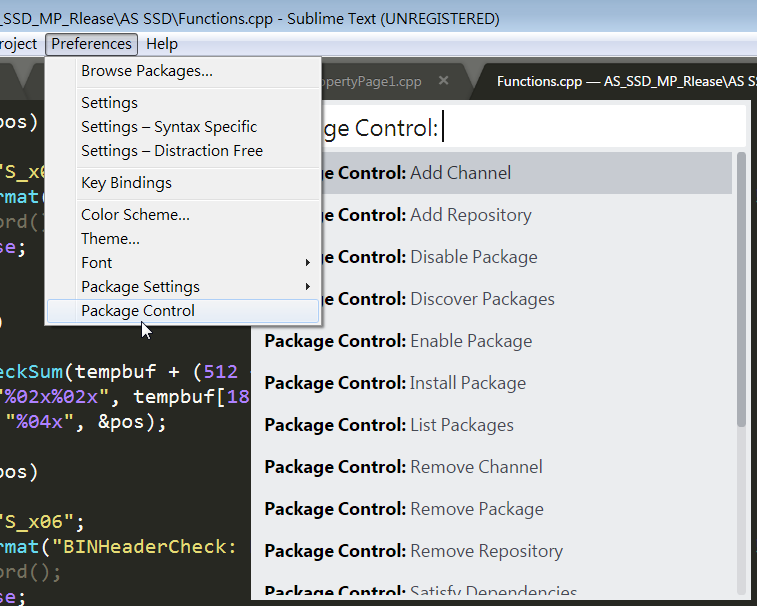Viewport: 757px width, 606px height.
Task: Switch to the Functions.cpp tab
Action: click(x=620, y=81)
